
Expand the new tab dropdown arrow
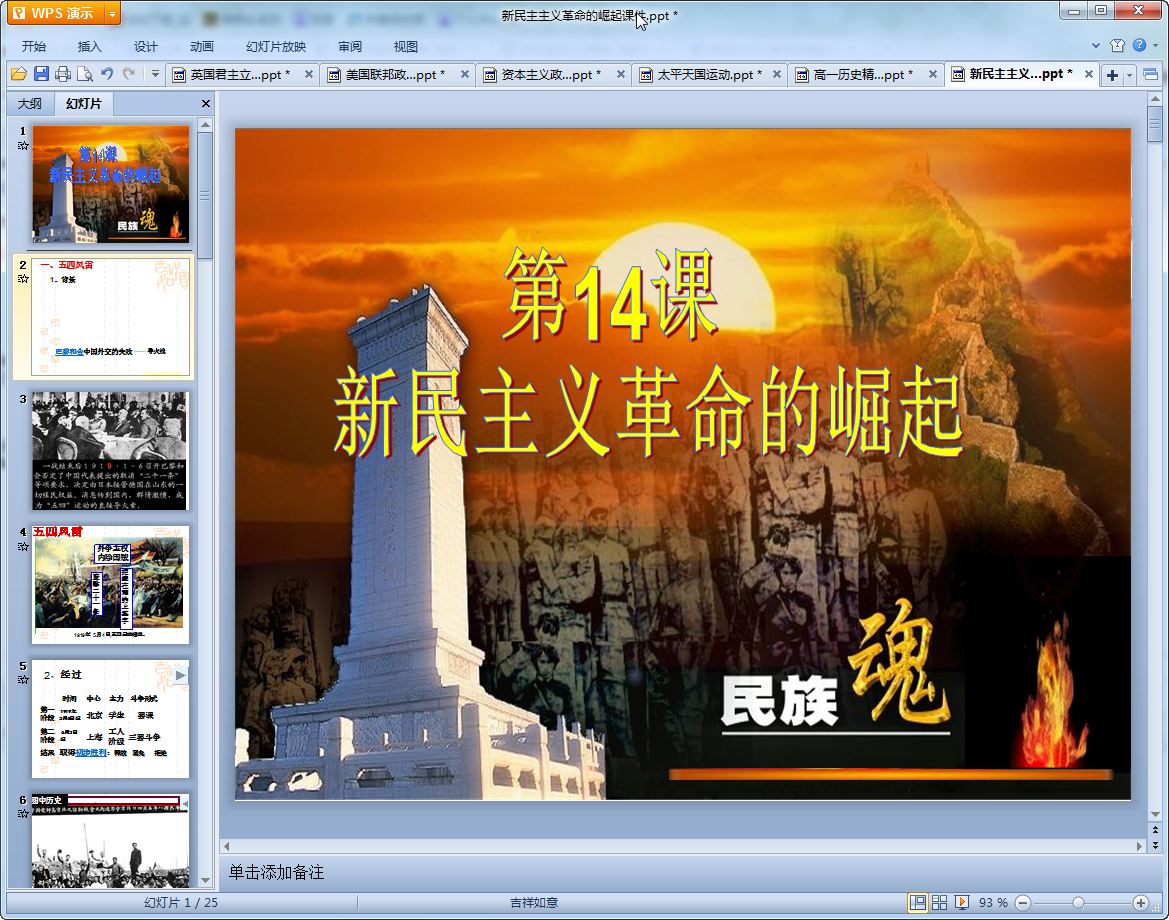[x=1129, y=75]
